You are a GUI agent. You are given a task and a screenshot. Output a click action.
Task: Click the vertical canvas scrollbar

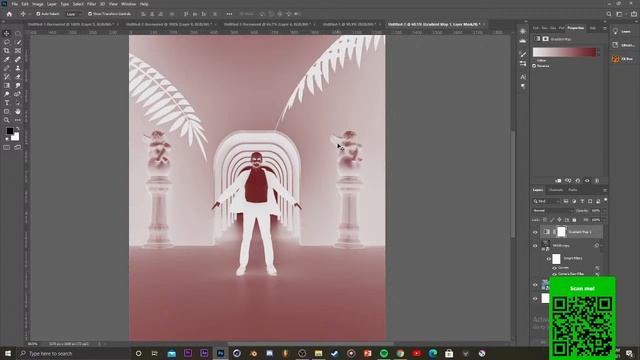513,184
